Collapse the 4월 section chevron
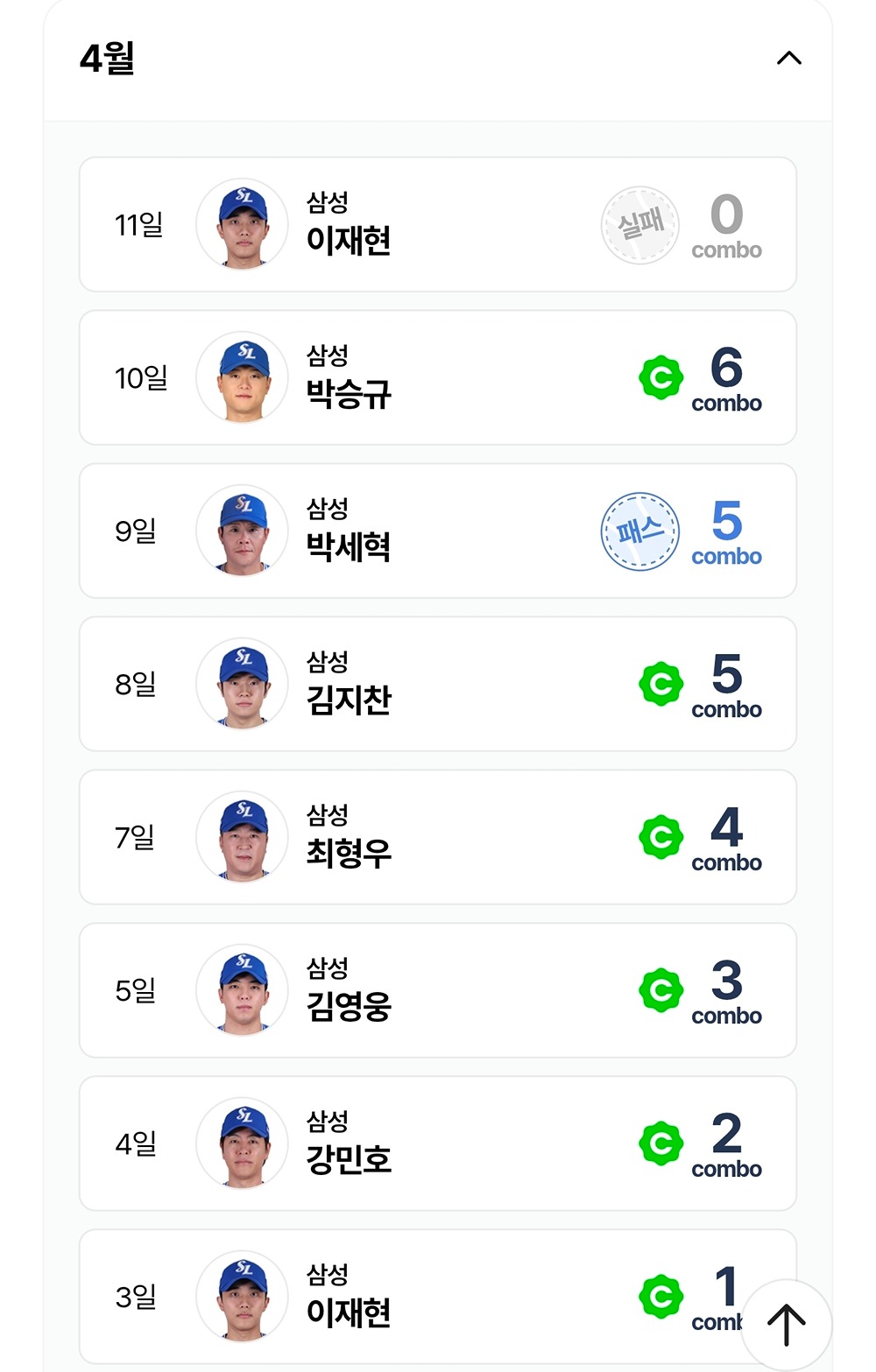The height and width of the screenshot is (1372, 876). (x=788, y=58)
